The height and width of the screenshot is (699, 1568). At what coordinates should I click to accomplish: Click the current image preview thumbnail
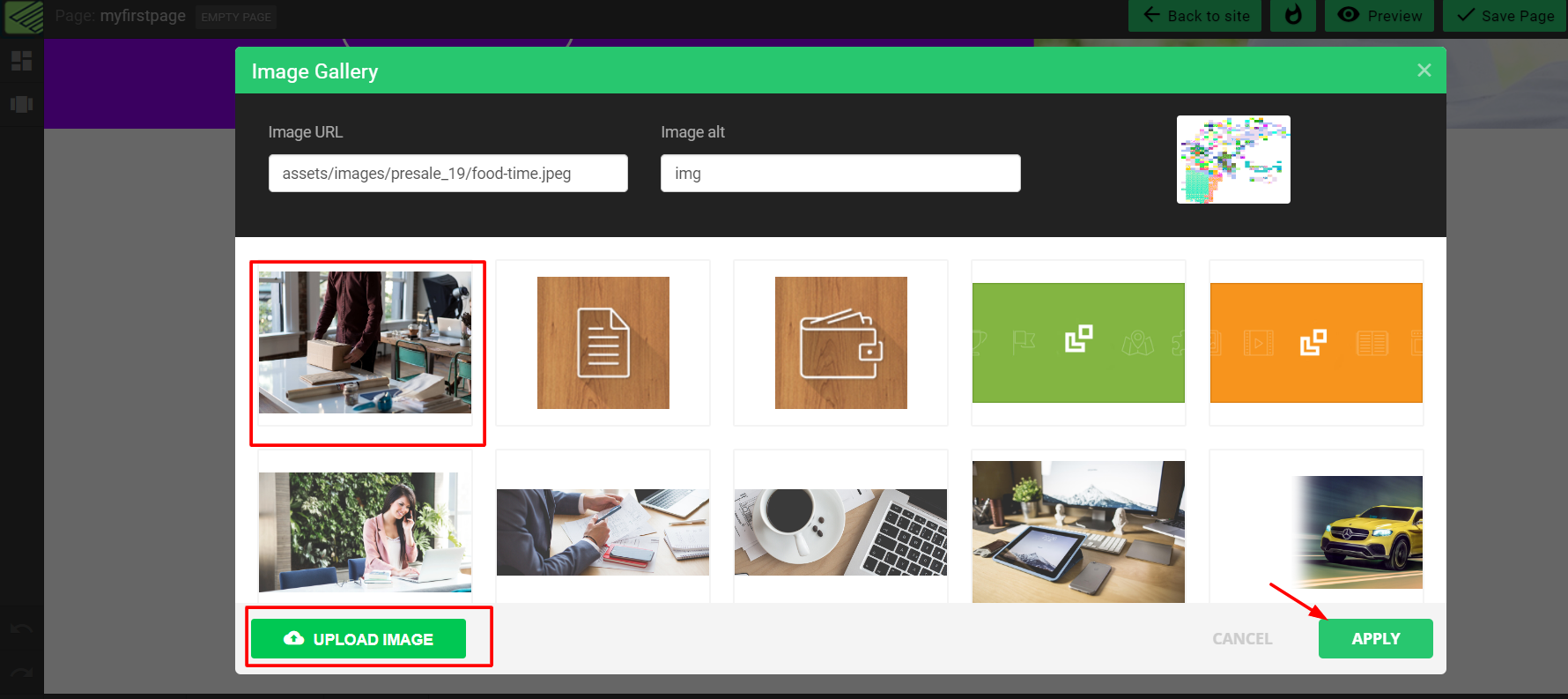pyautogui.click(x=1233, y=160)
